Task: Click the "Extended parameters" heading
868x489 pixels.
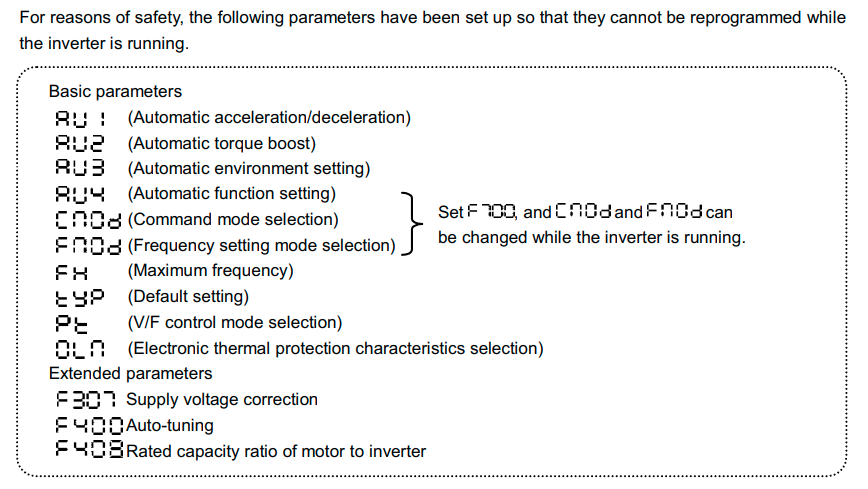Action: (130, 374)
